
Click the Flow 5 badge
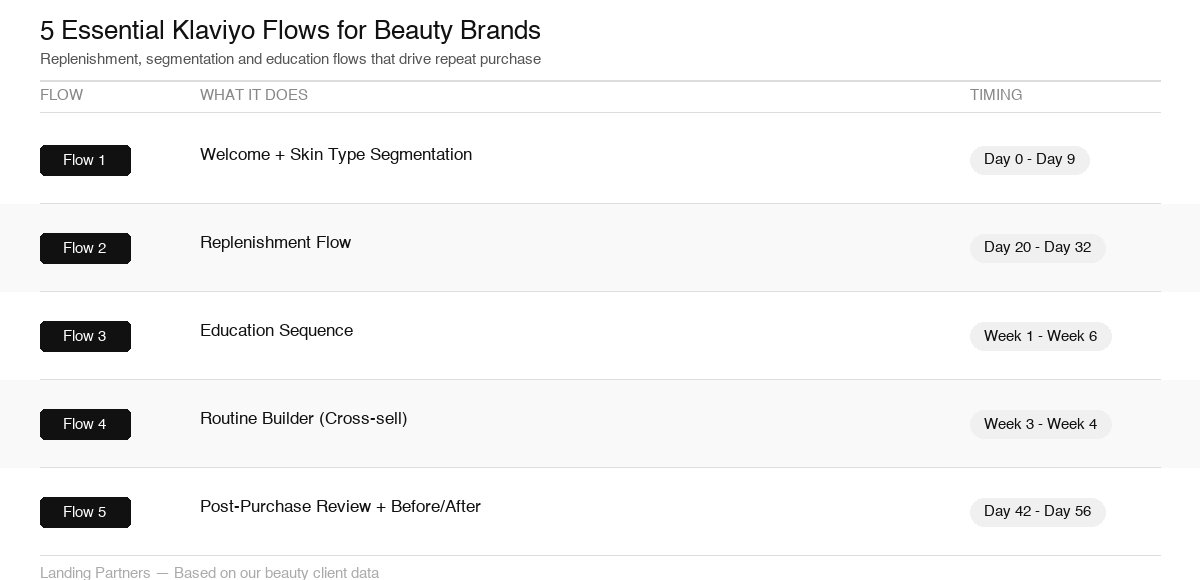click(85, 512)
